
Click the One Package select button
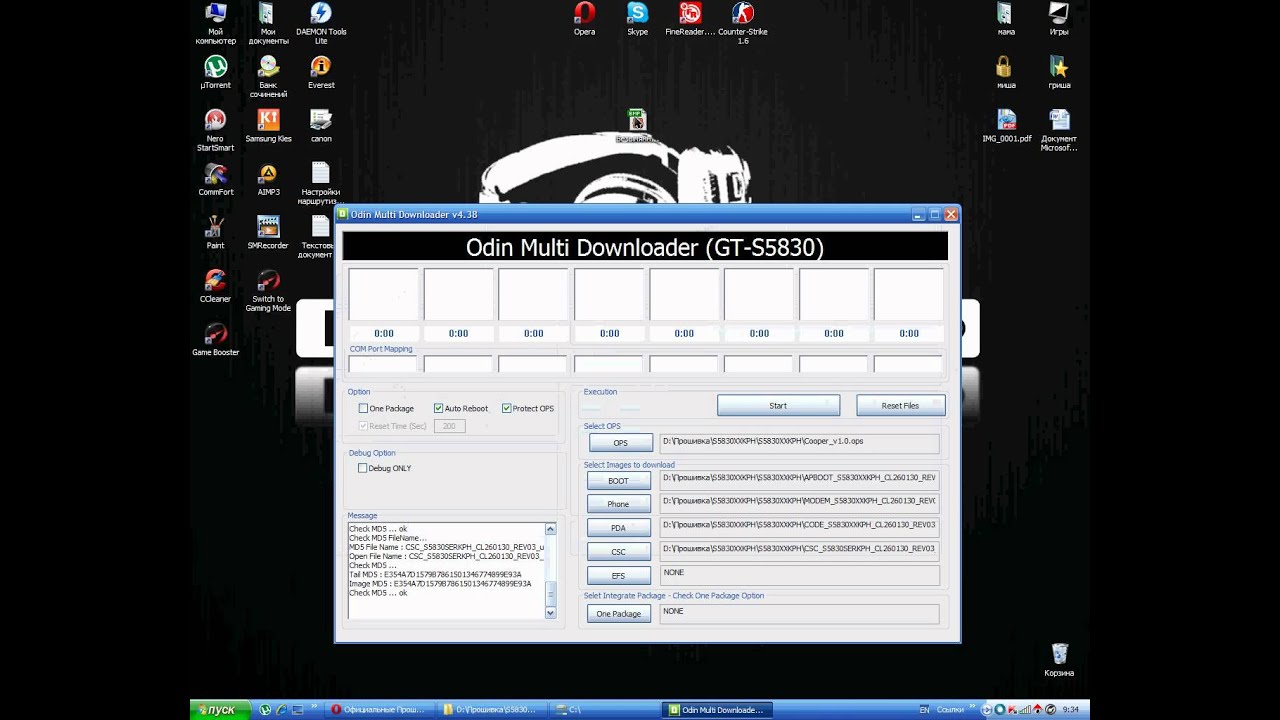click(x=618, y=614)
